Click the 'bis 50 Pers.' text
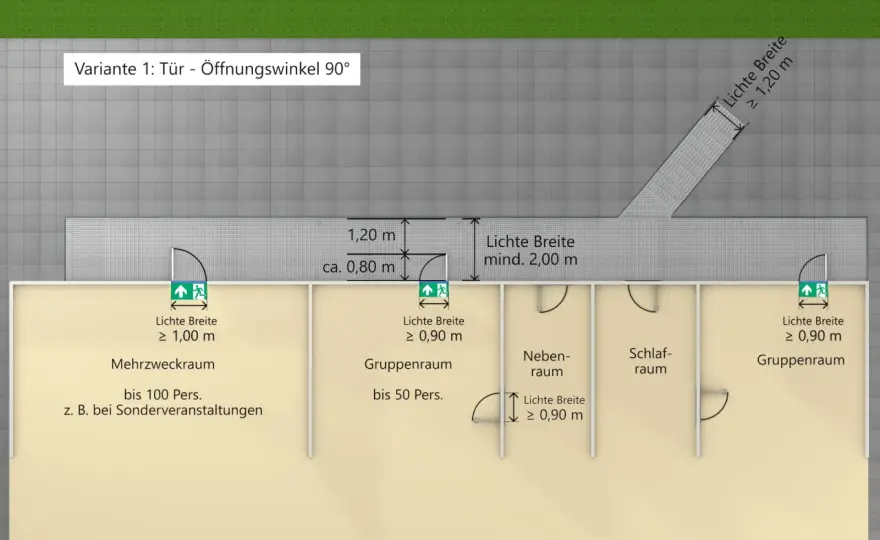The width and height of the screenshot is (880, 540). pos(408,395)
